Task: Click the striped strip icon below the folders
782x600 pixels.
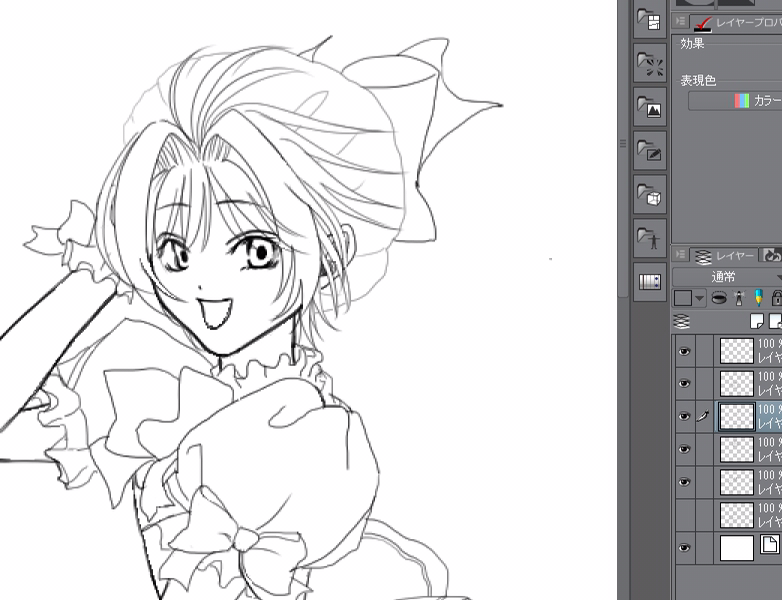Action: tap(650, 282)
